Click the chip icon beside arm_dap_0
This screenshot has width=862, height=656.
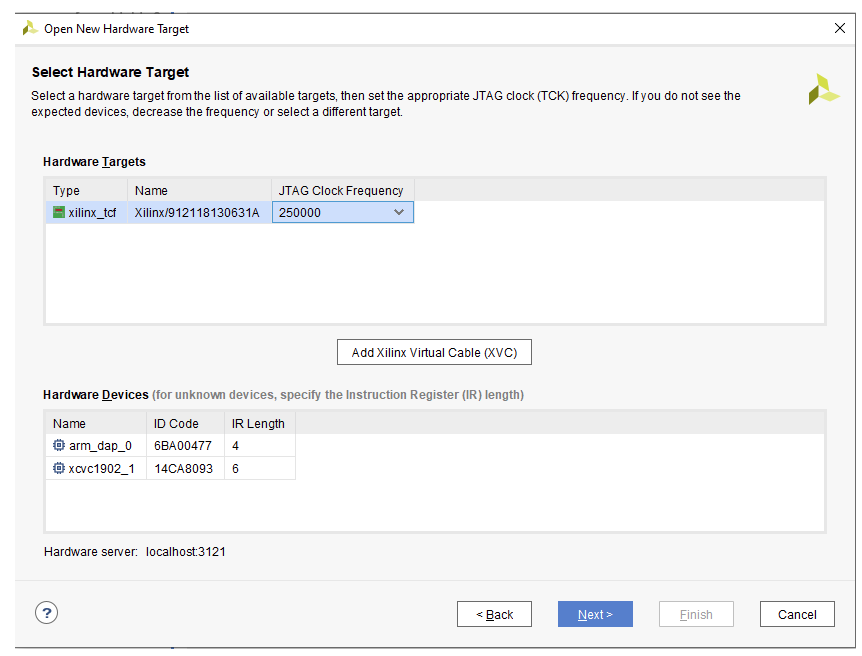(x=57, y=445)
